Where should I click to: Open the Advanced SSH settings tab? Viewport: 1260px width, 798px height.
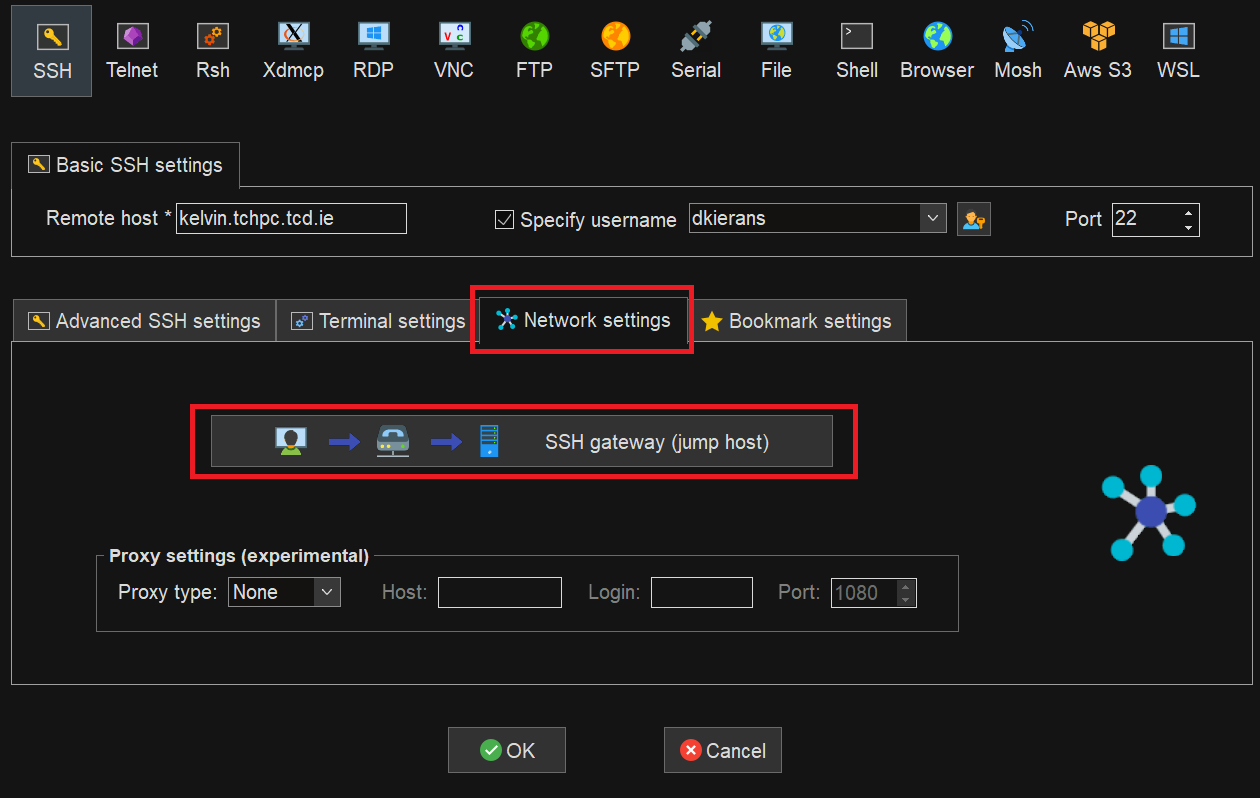[x=143, y=320]
